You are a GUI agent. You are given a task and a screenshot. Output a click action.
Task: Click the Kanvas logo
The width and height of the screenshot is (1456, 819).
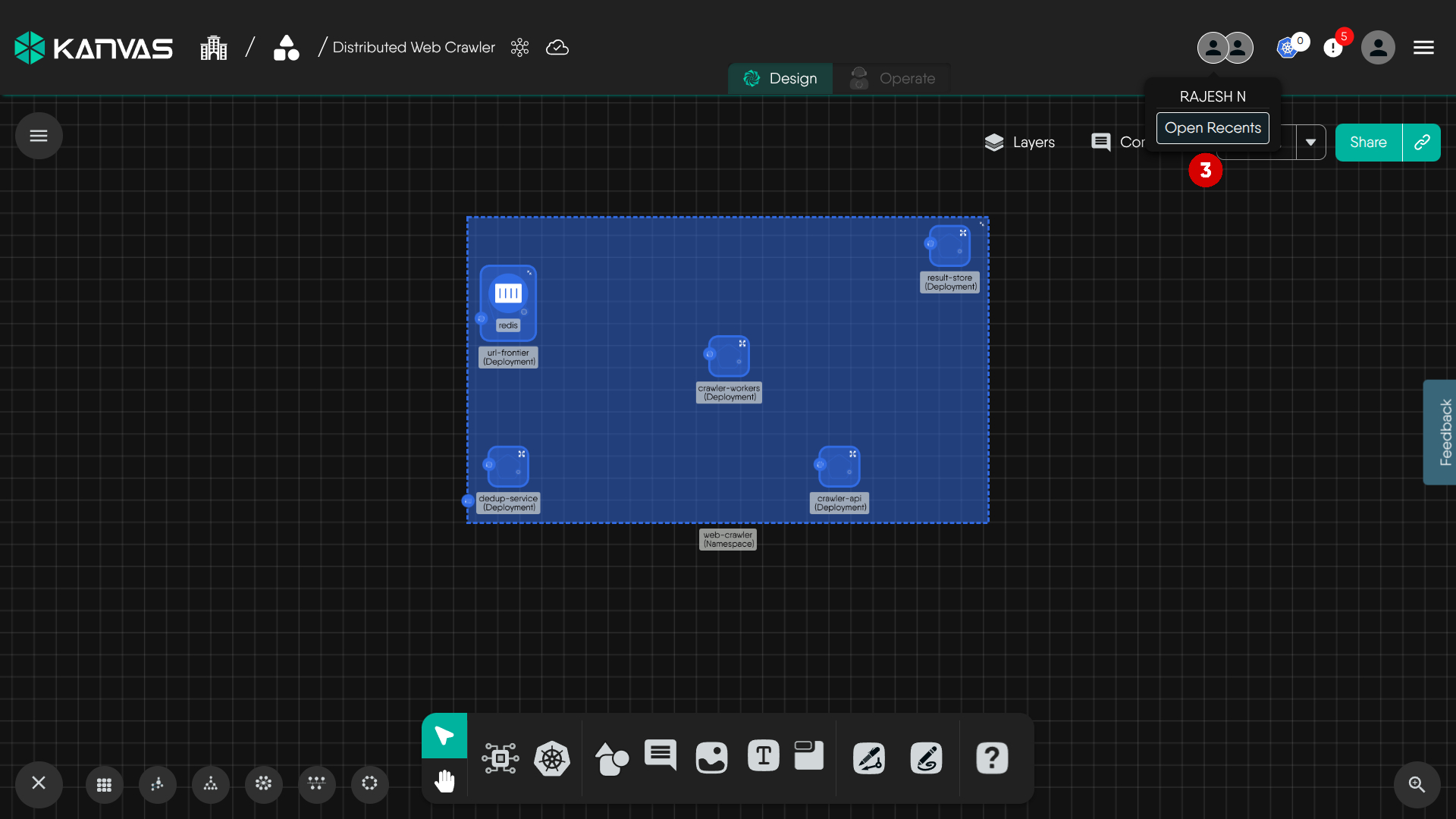point(93,48)
